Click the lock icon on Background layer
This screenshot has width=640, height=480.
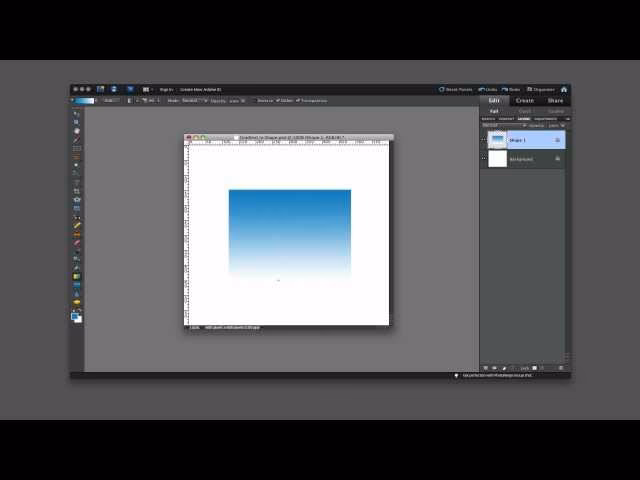click(x=558, y=158)
